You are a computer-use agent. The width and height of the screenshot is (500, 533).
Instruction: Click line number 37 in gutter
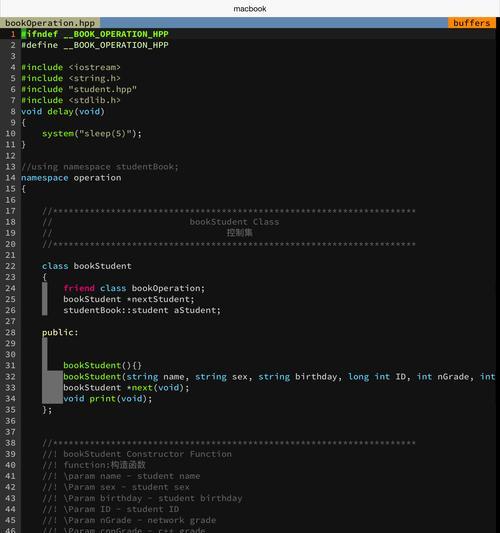10,432
